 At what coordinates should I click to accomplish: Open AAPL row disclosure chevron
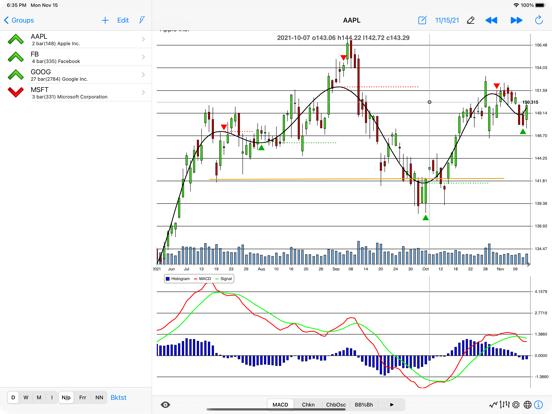[143, 39]
